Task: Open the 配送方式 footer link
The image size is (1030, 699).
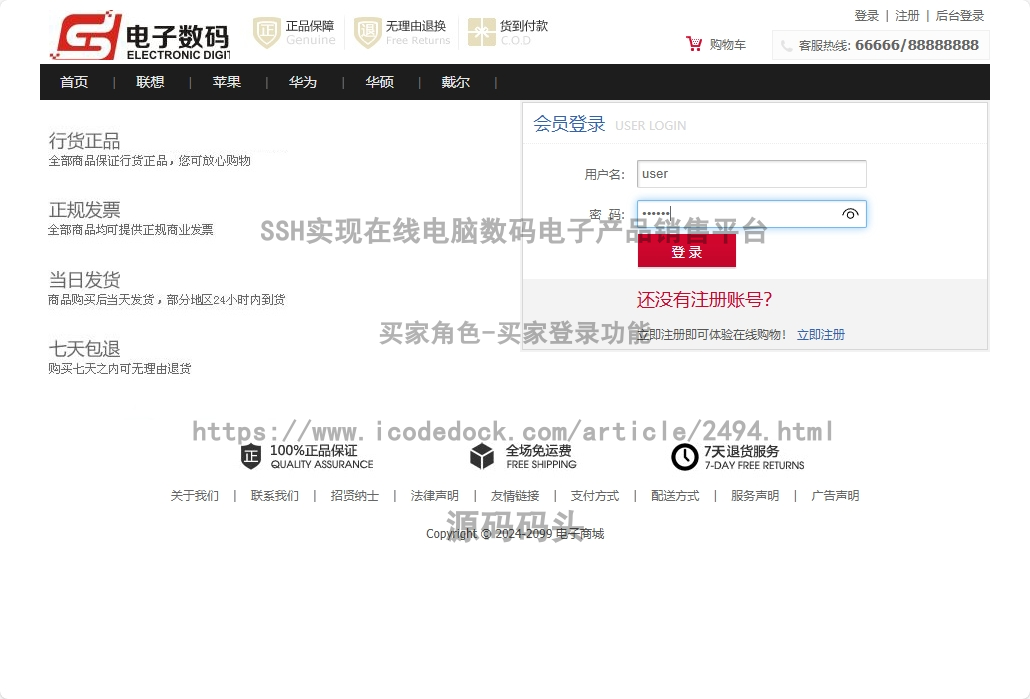Action: pos(675,496)
